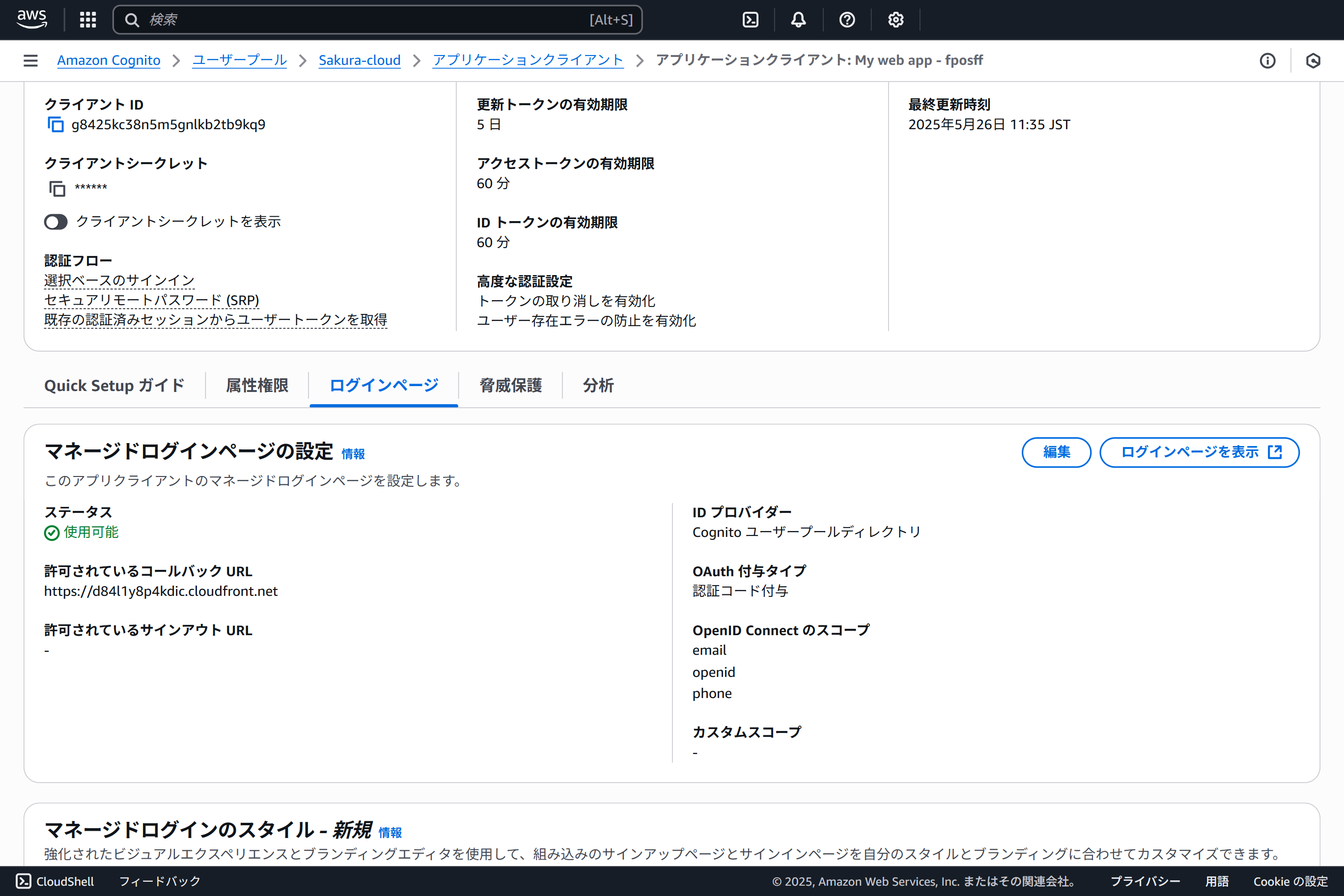This screenshot has height=896, width=1344.
Task: Open the AWS services grid menu
Action: coord(87,20)
